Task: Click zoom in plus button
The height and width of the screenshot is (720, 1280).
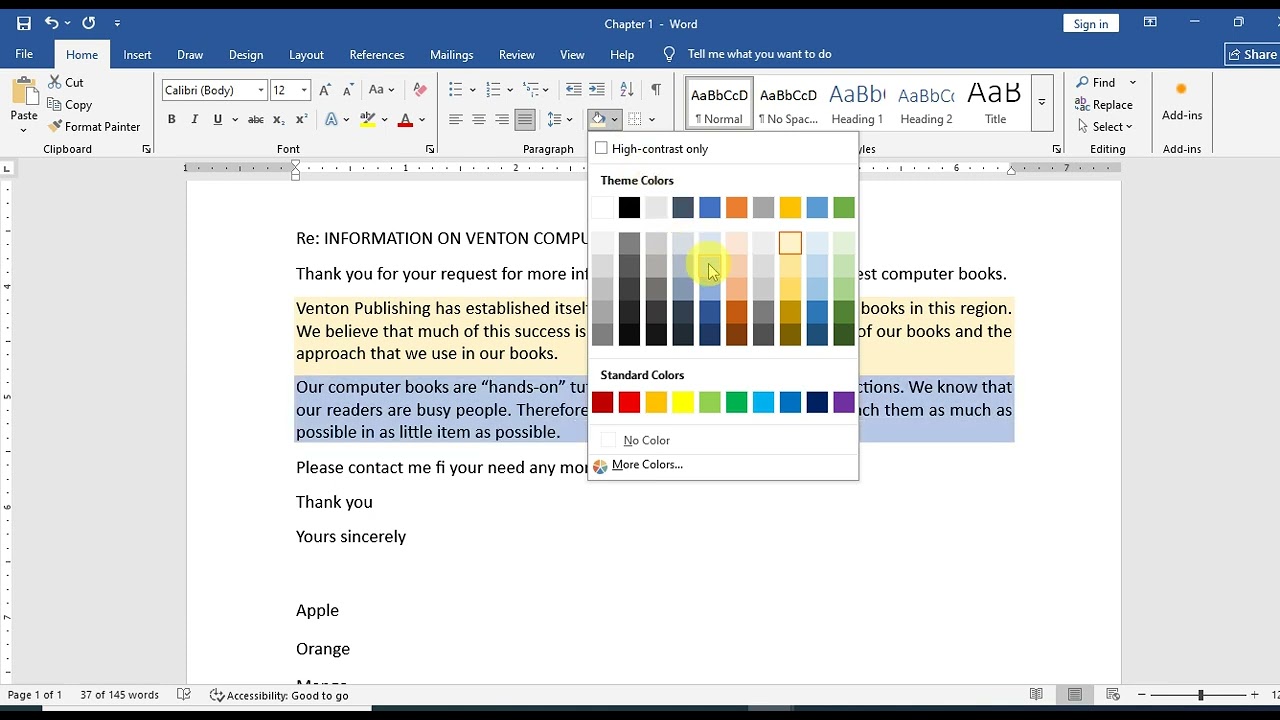Action: point(1254,695)
